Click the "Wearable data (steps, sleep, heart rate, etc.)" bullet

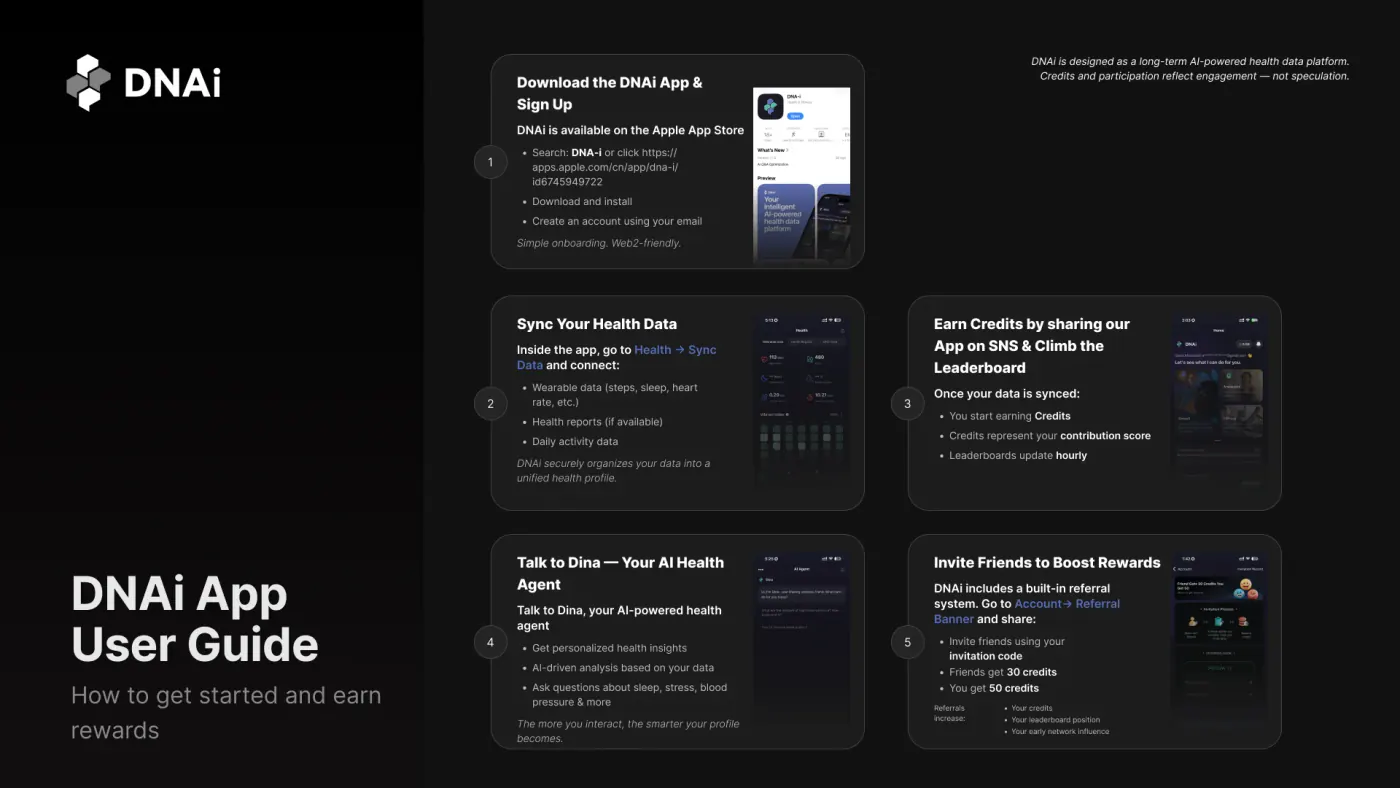[x=615, y=395]
